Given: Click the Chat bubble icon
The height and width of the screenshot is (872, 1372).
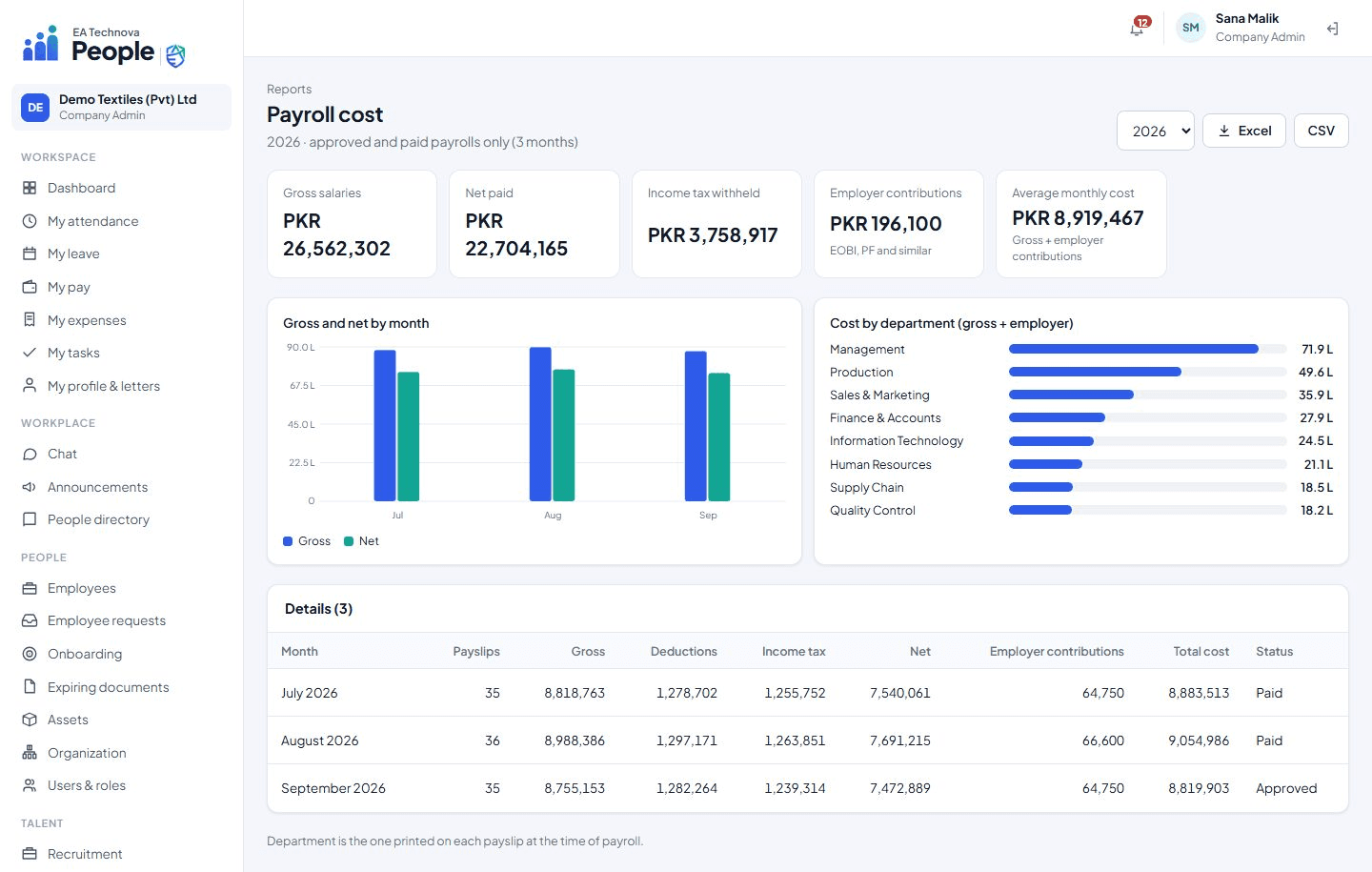Looking at the screenshot, I should pos(30,454).
